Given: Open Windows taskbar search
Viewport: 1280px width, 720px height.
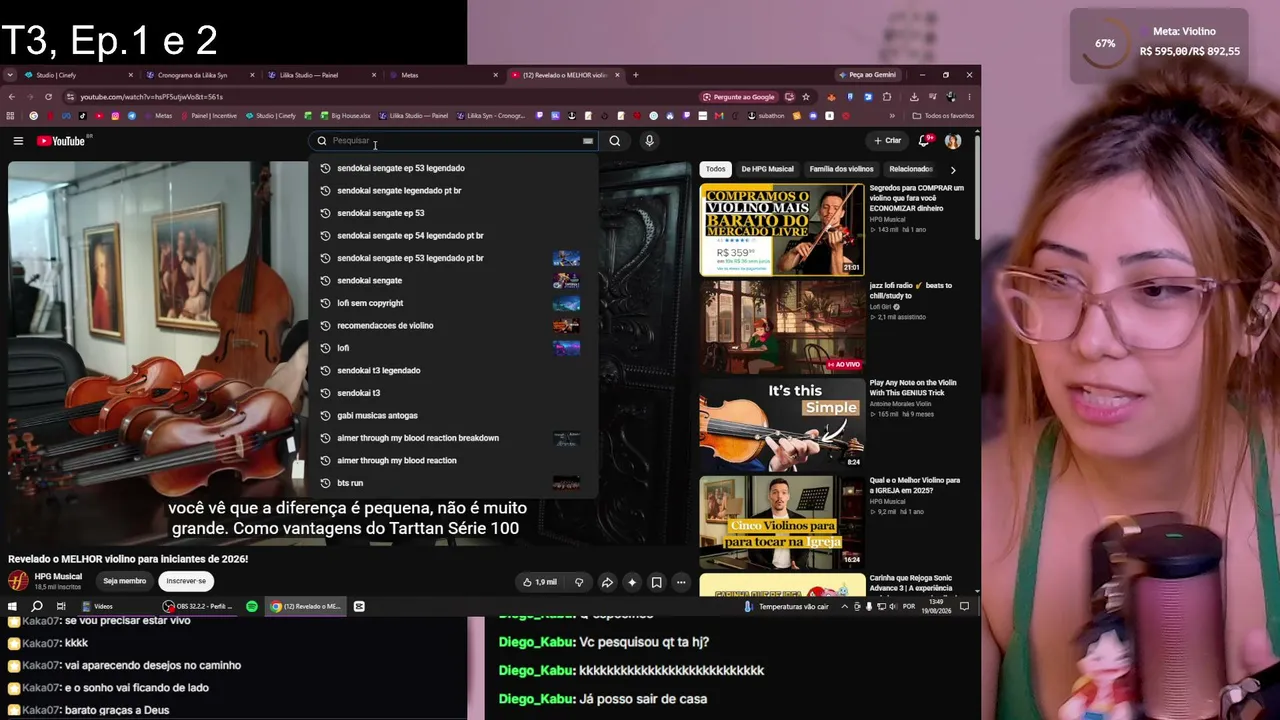Looking at the screenshot, I should point(37,606).
